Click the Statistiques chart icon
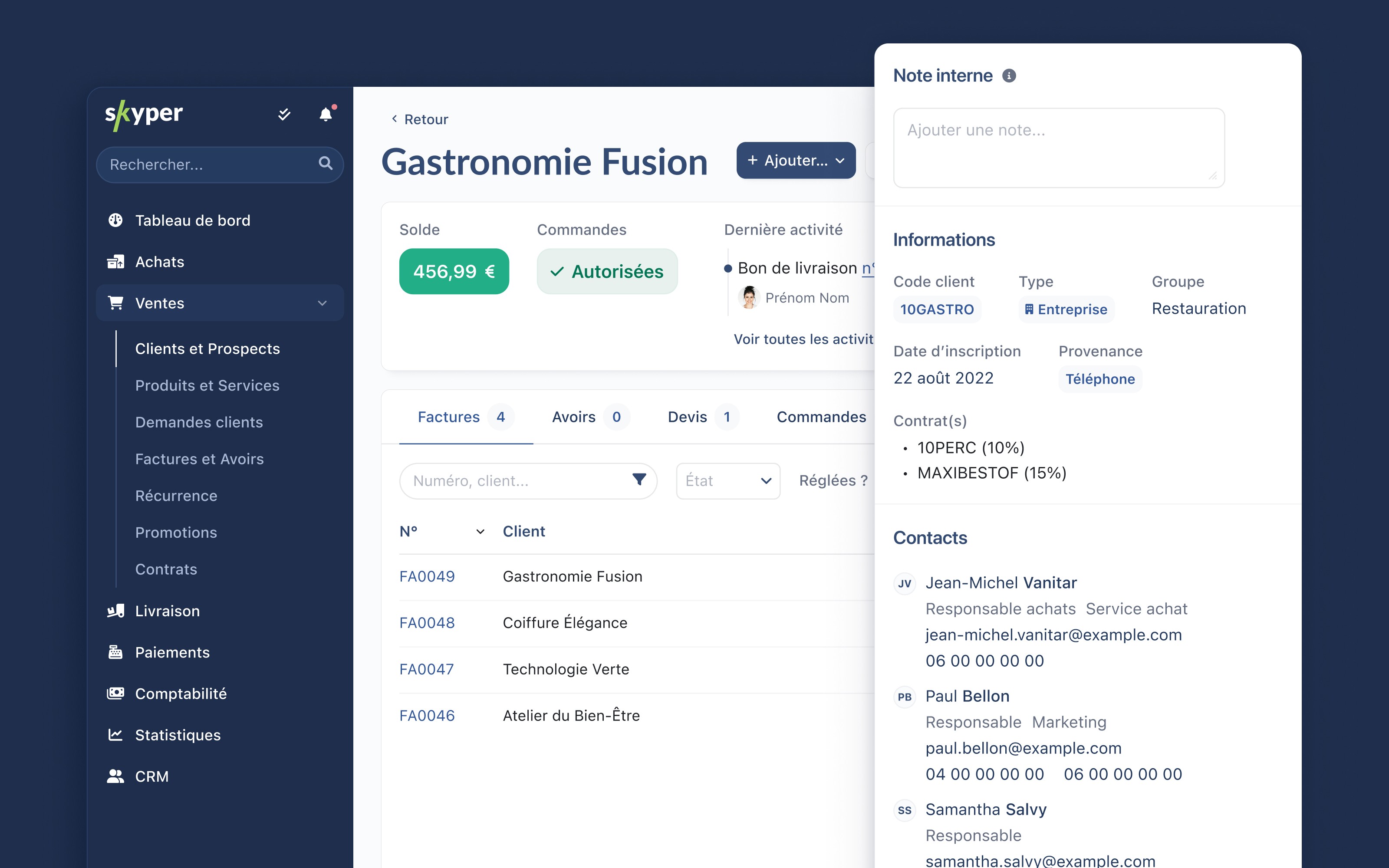 115,735
